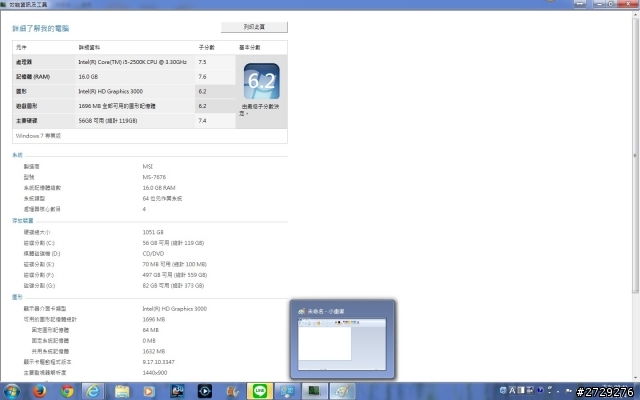This screenshot has width=640, height=400.
Task: Click the monitor resolution 1440x900
Action: pyautogui.click(x=155, y=372)
